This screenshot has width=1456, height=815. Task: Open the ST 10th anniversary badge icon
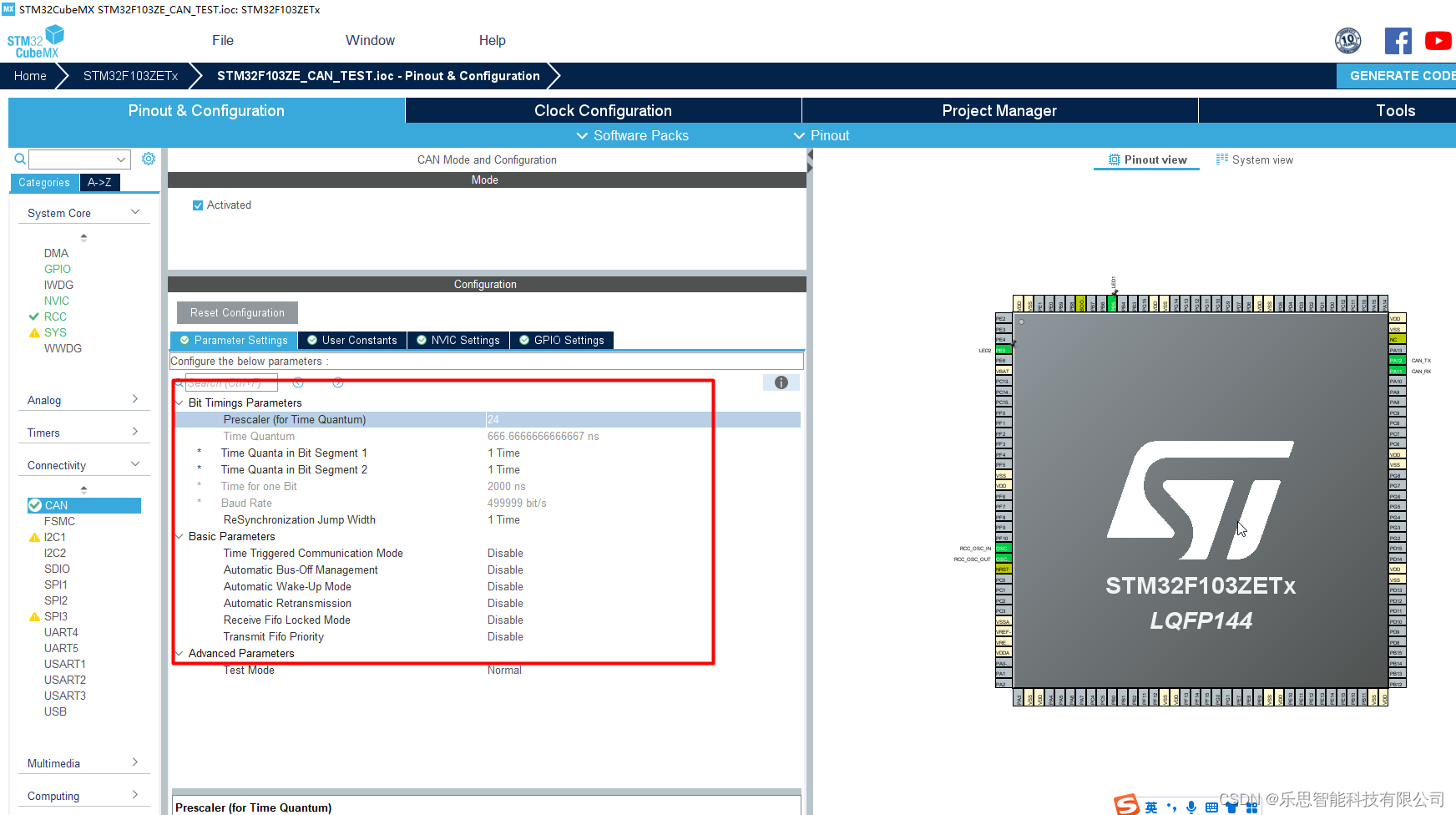pos(1348,40)
